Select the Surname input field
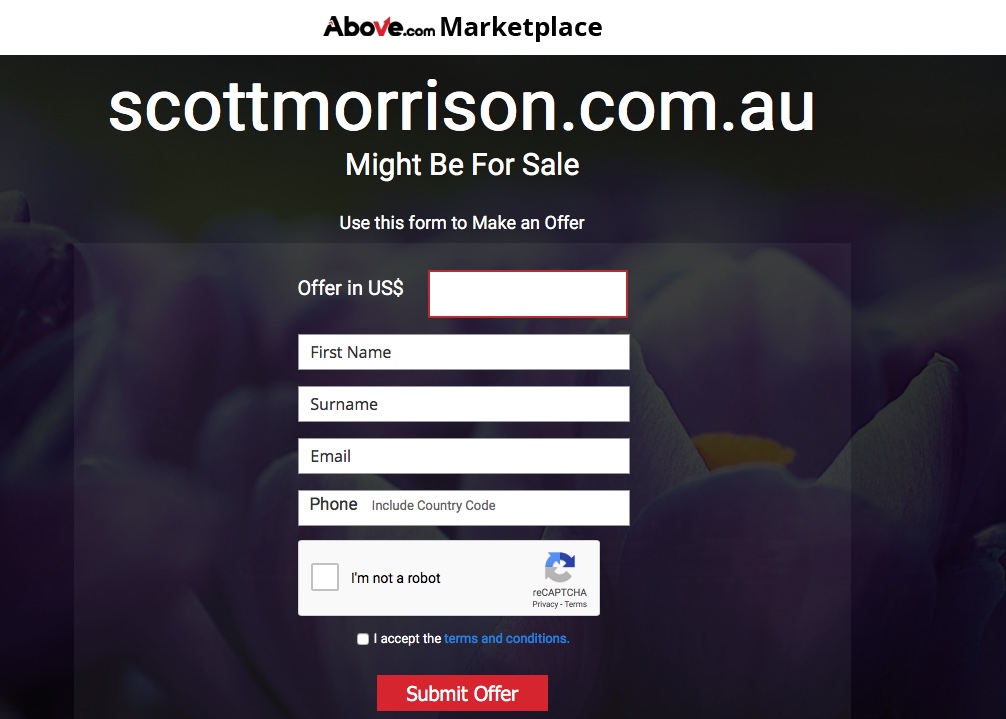Screen dimensions: 1006x719 tap(463, 404)
